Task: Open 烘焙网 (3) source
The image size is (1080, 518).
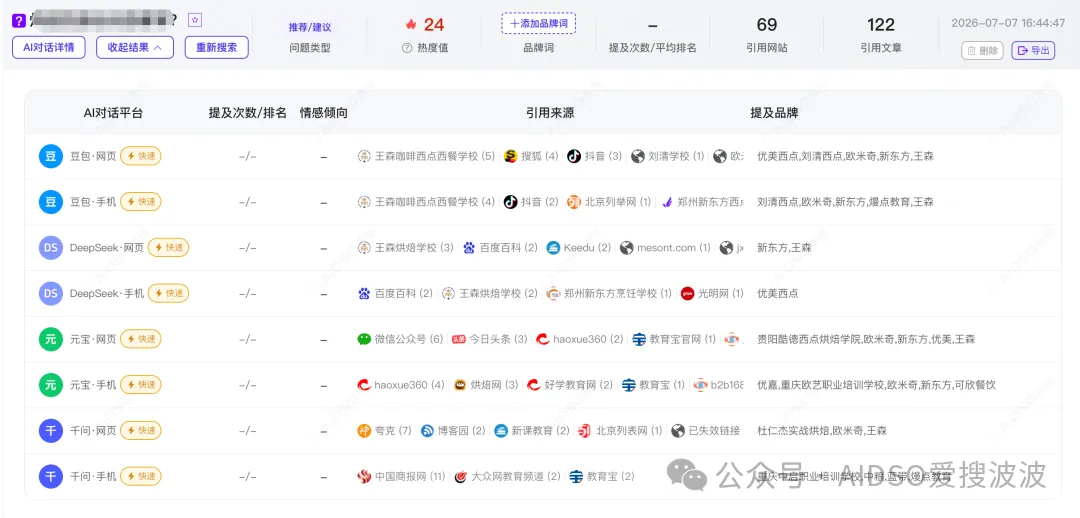Action: click(x=486, y=384)
